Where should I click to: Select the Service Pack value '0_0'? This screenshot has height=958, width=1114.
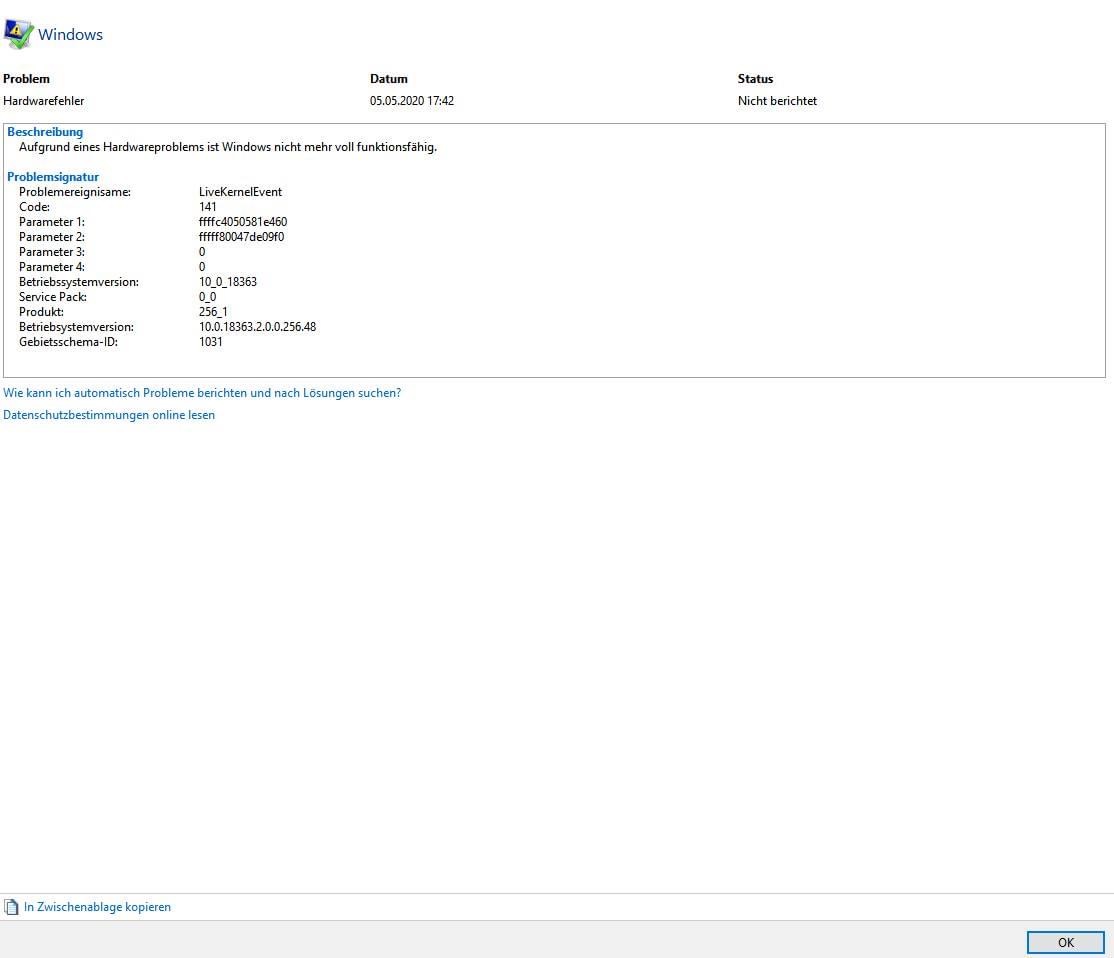[207, 297]
